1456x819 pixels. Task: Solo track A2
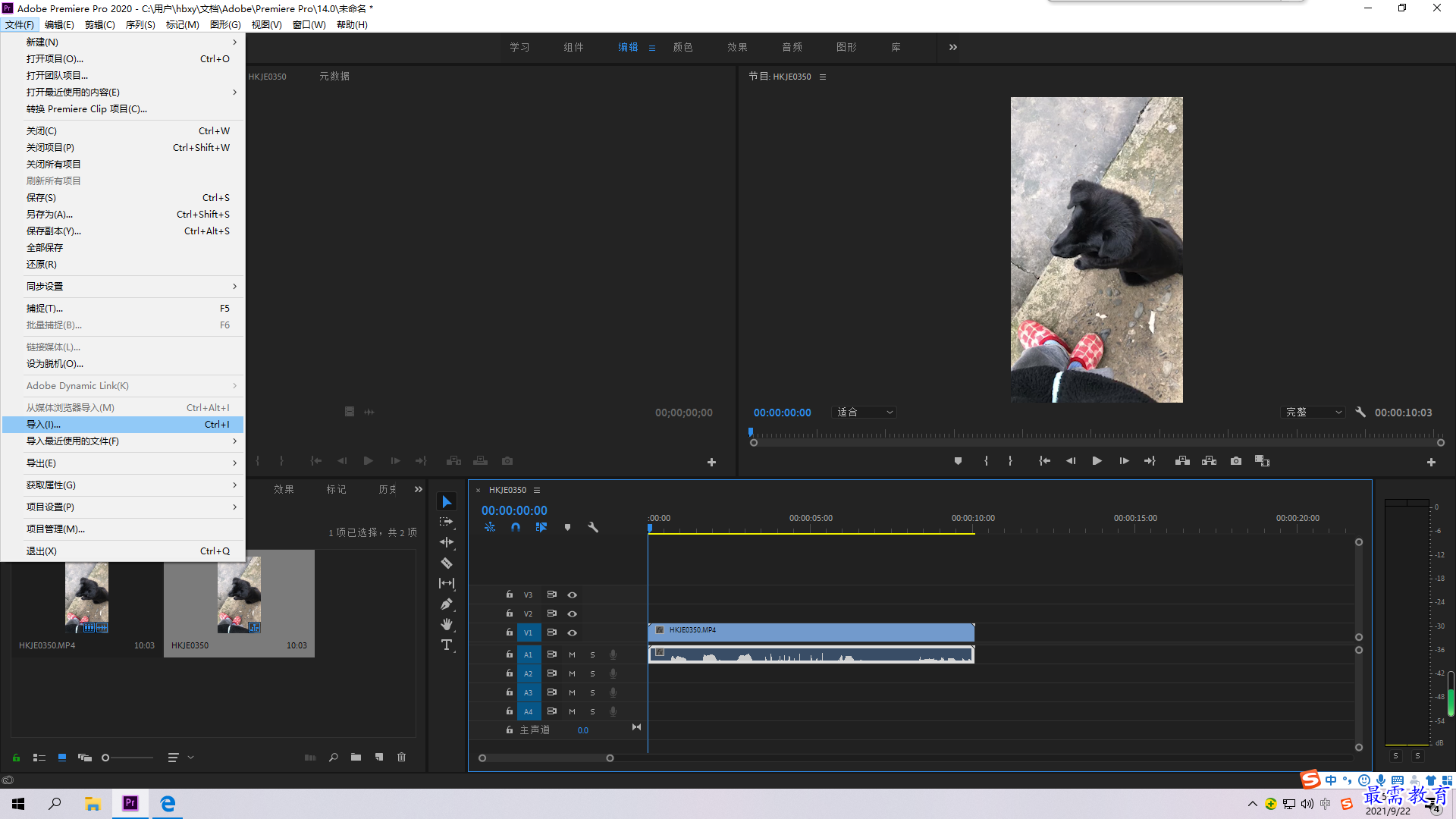click(592, 673)
